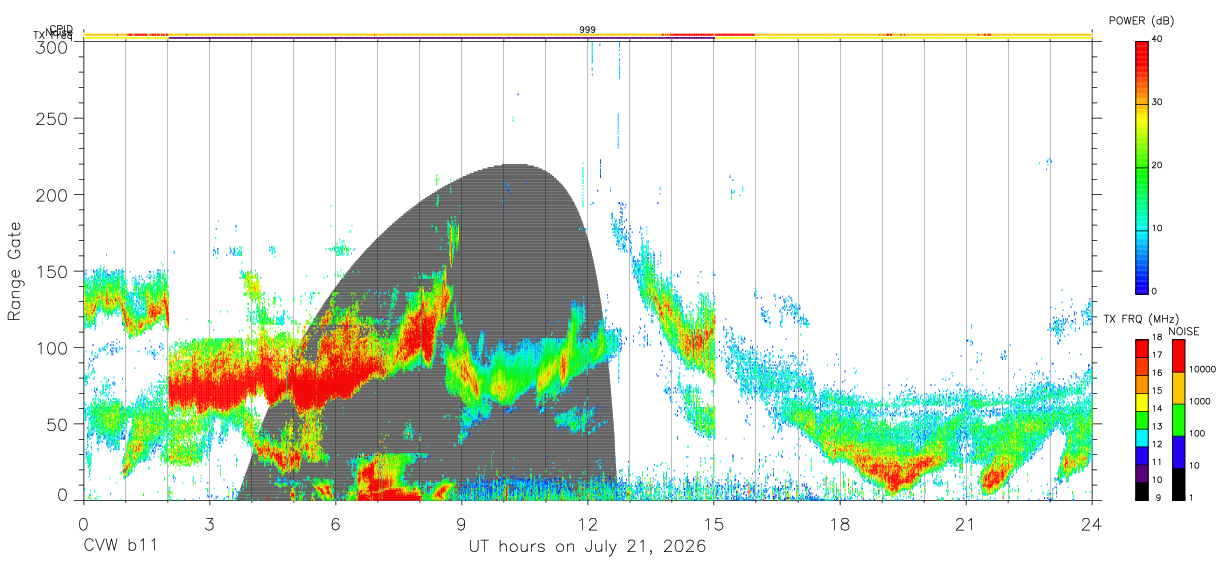Screen dimensions: 1228x567
Task: Select the green 13–14 MHz TX FRQ swatch
Action: [x=1141, y=419]
